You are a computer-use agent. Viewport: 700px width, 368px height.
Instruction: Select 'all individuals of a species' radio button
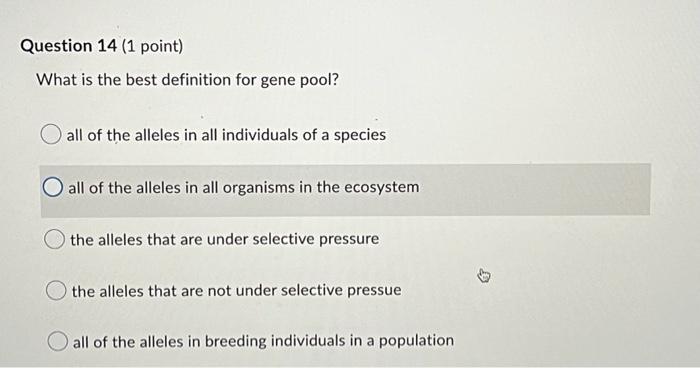(x=51, y=134)
